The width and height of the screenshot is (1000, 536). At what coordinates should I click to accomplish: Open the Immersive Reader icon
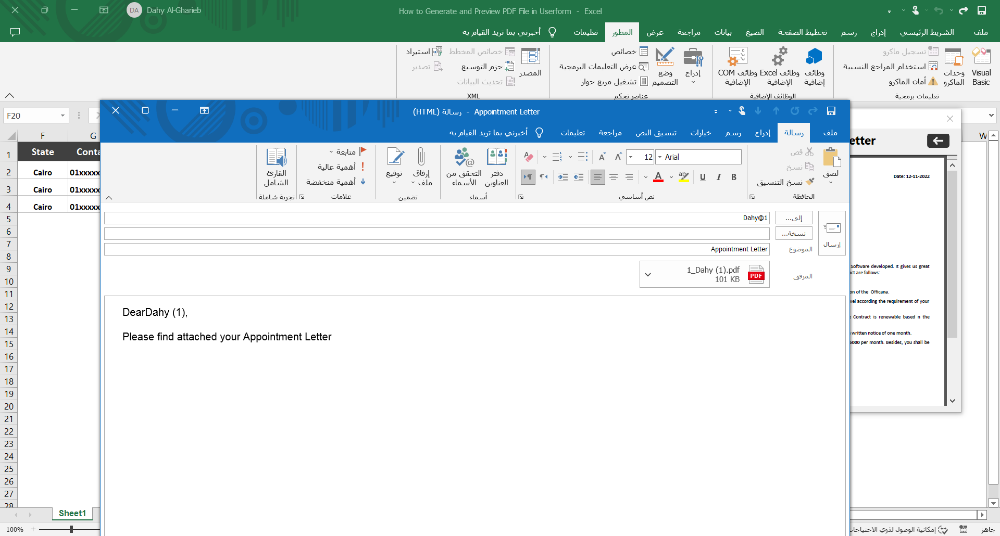[276, 157]
